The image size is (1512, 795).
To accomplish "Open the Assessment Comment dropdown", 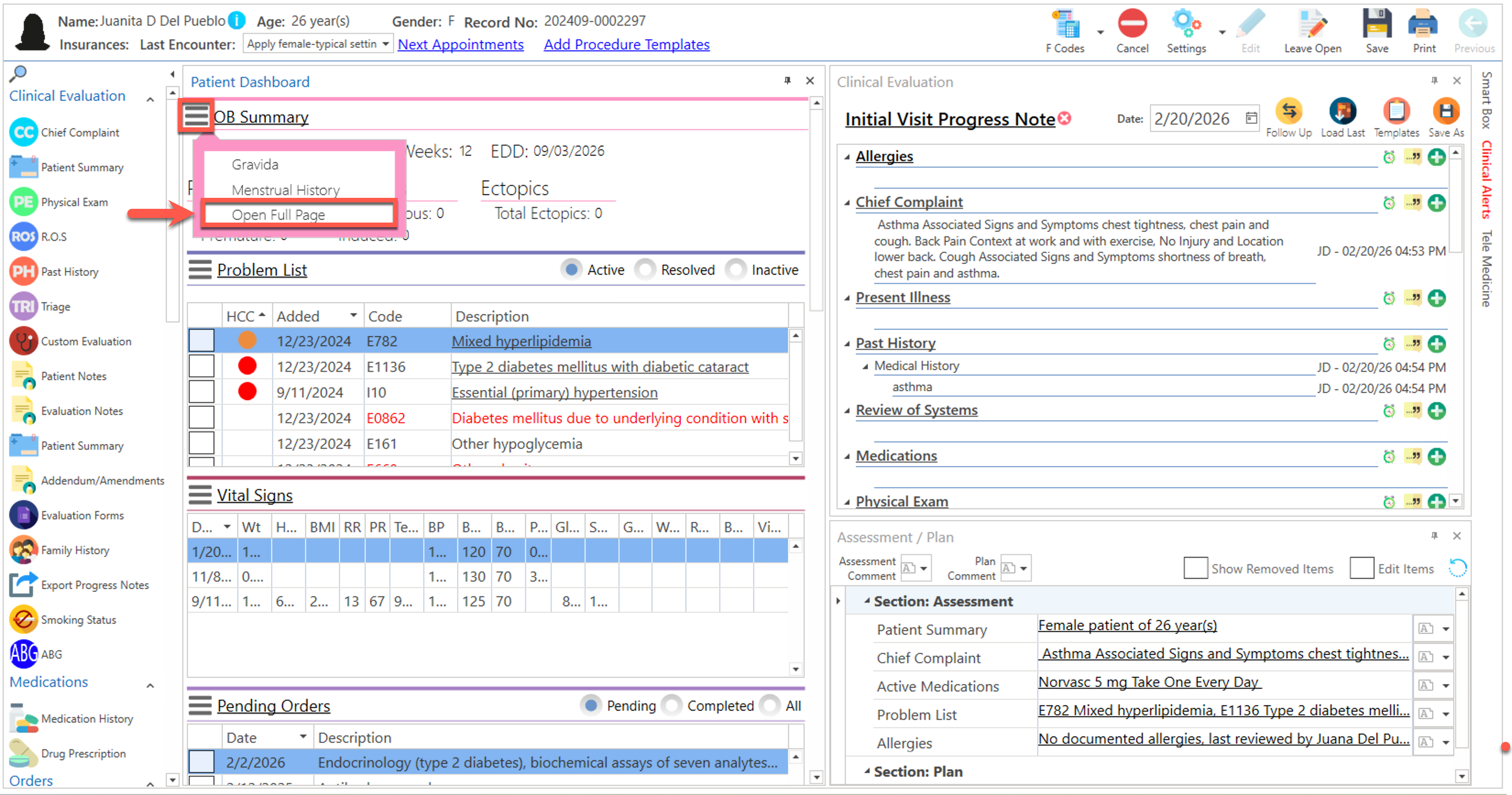I will (x=923, y=568).
